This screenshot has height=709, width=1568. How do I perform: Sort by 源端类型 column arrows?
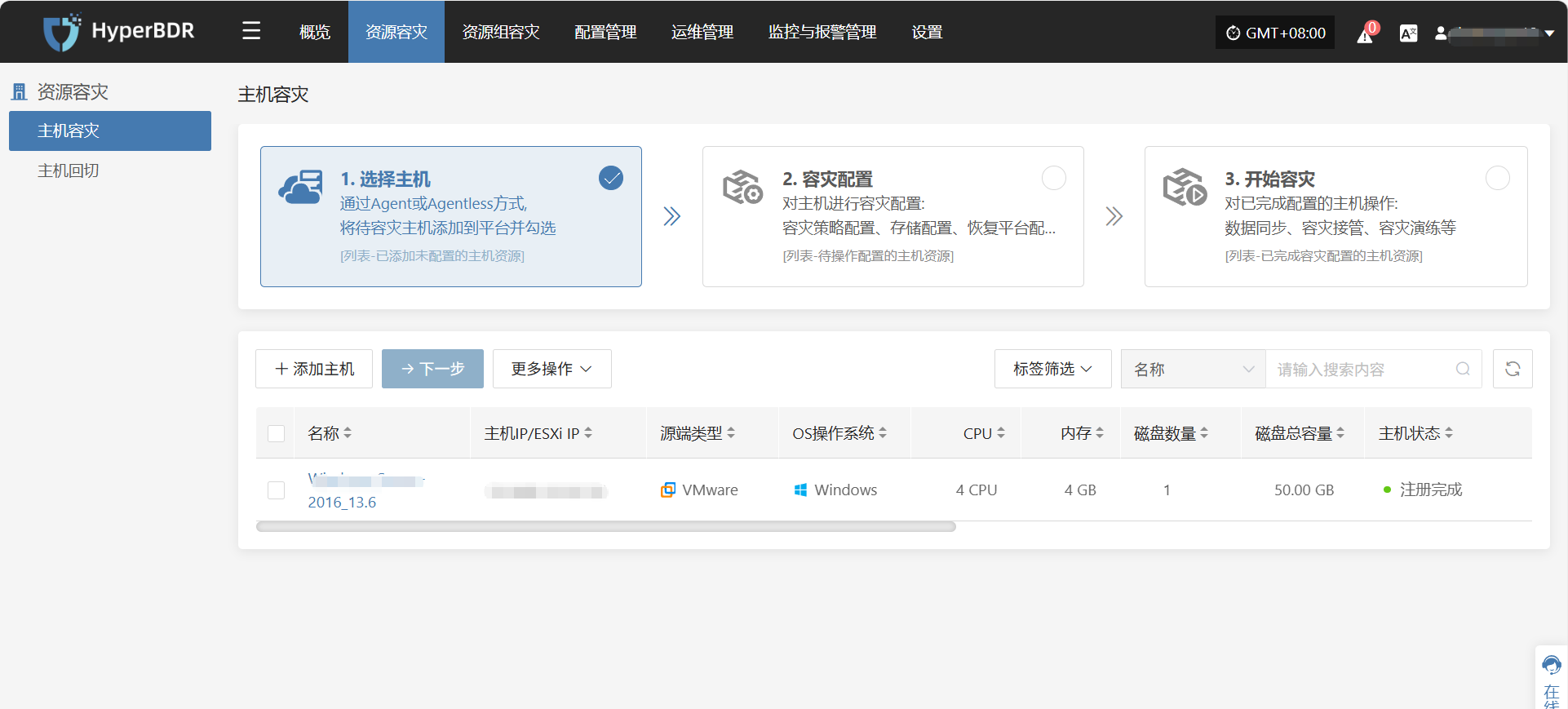(731, 433)
